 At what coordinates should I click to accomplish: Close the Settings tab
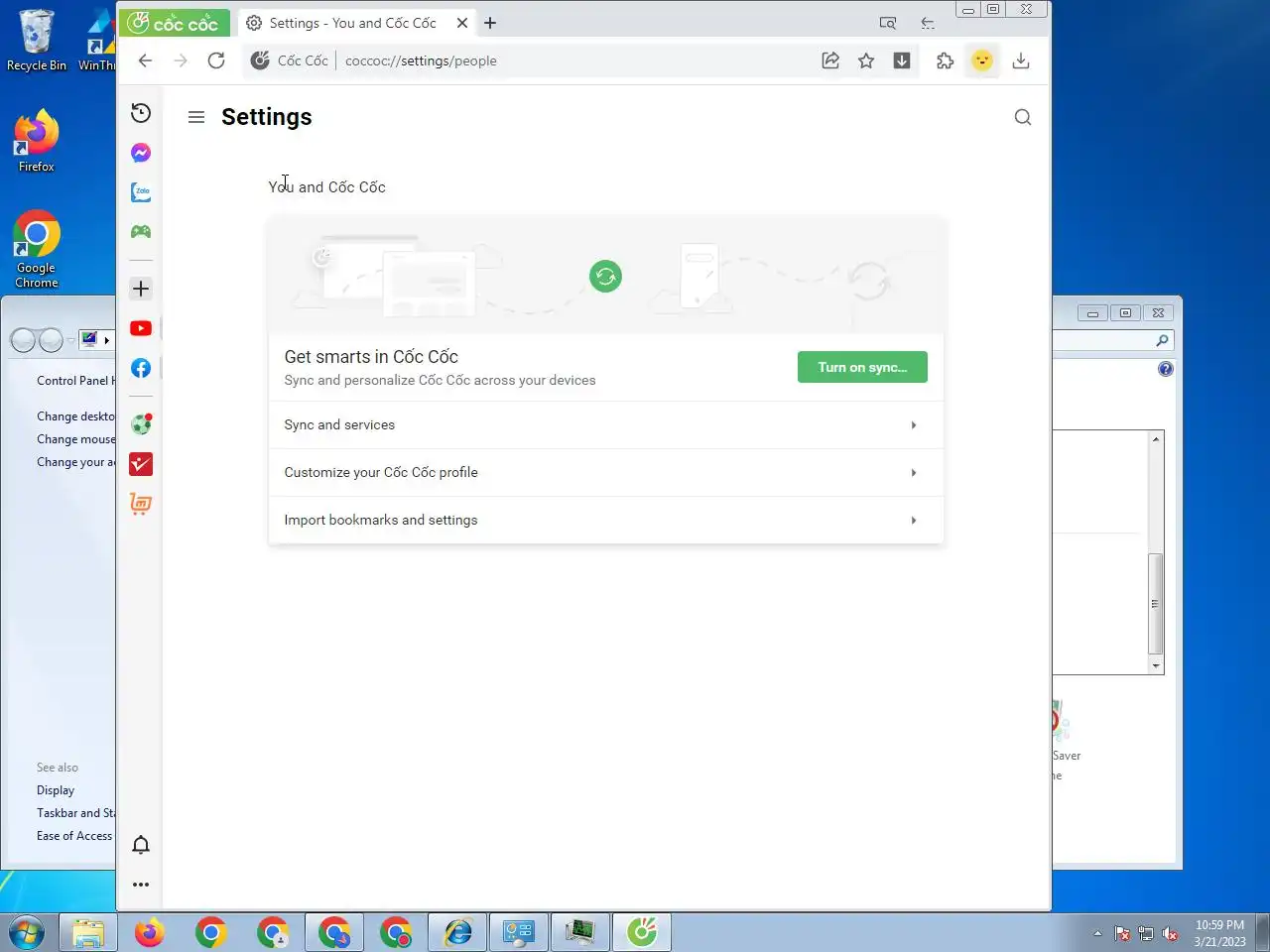point(462,23)
